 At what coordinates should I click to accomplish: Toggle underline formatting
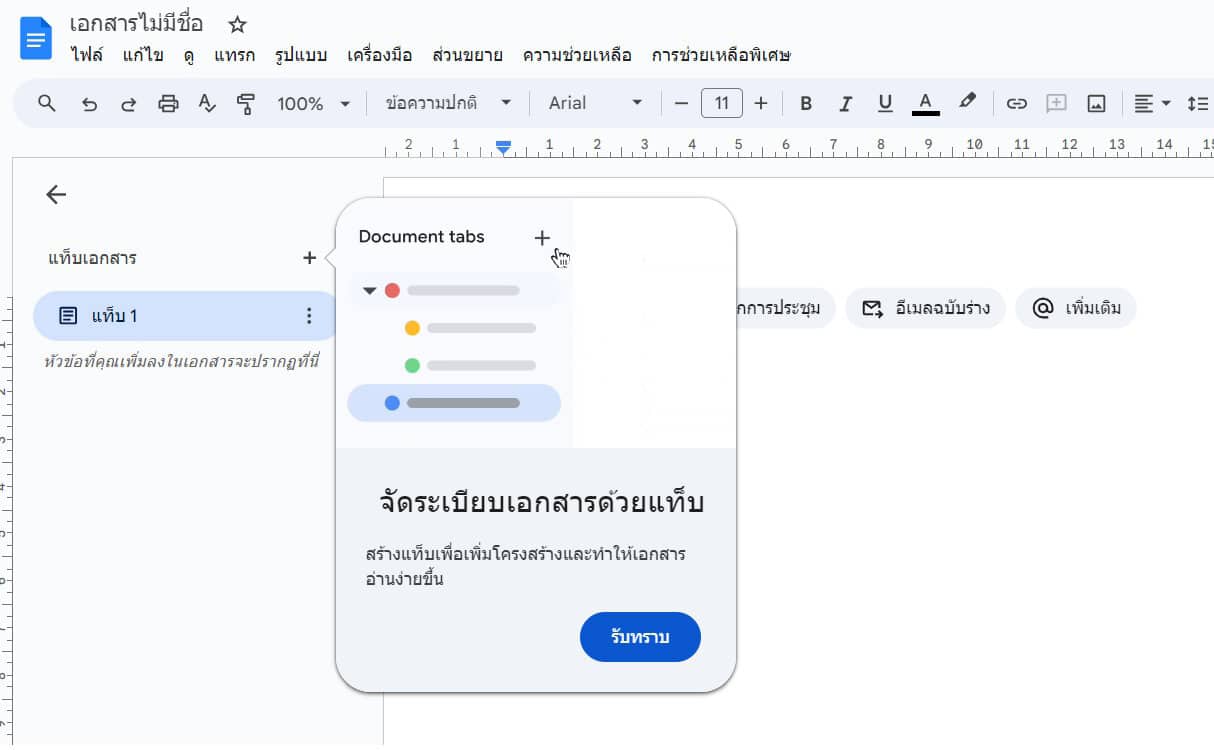point(885,103)
